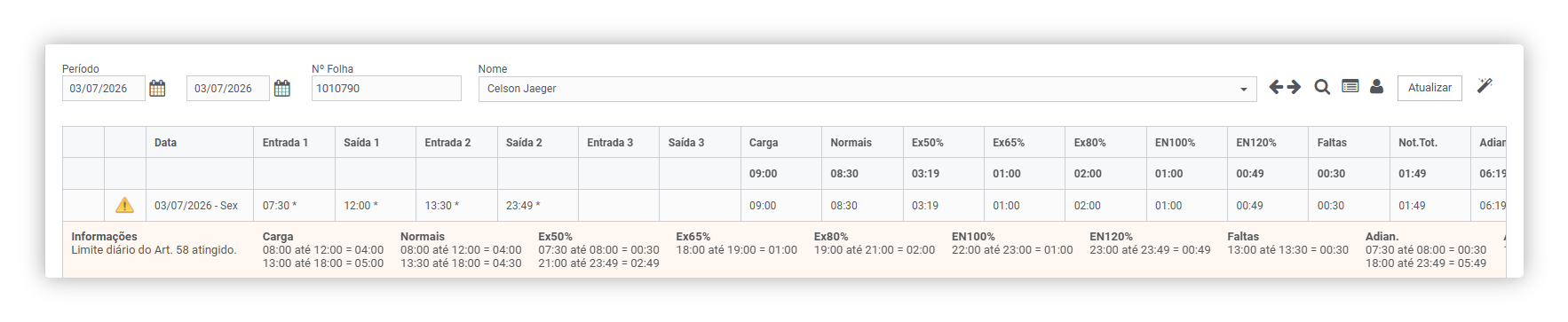Select the Entrada 1 cell 07:30
Viewport: 1568px width, 322px height.
tap(295, 206)
